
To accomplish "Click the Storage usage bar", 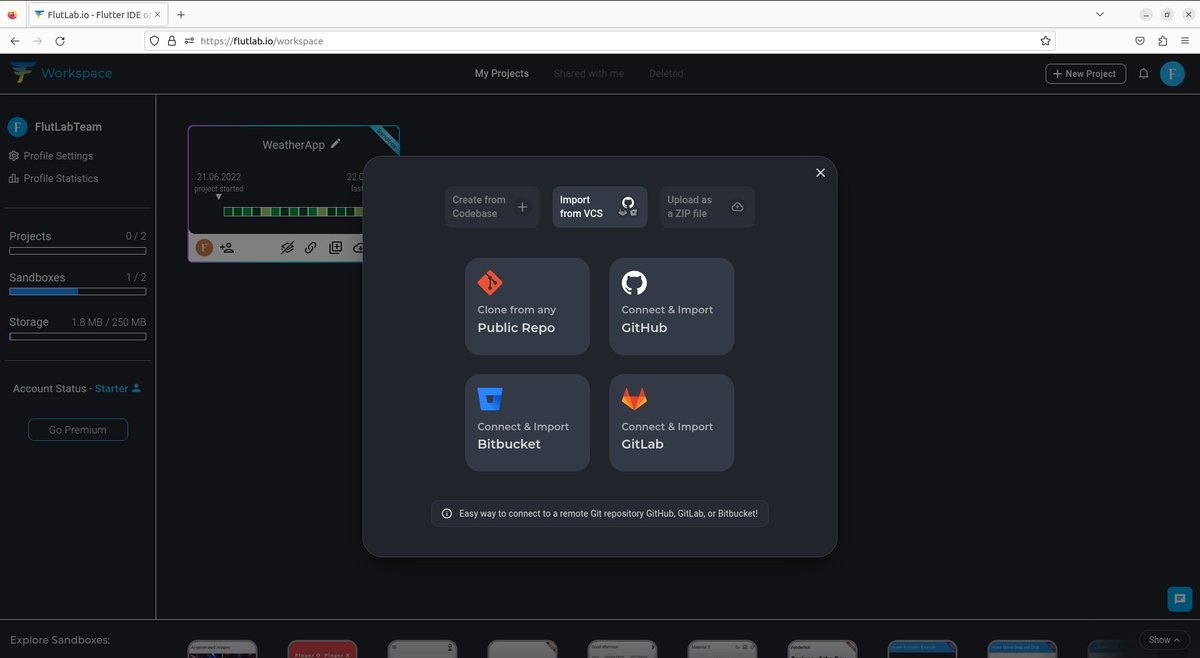I will [78, 337].
